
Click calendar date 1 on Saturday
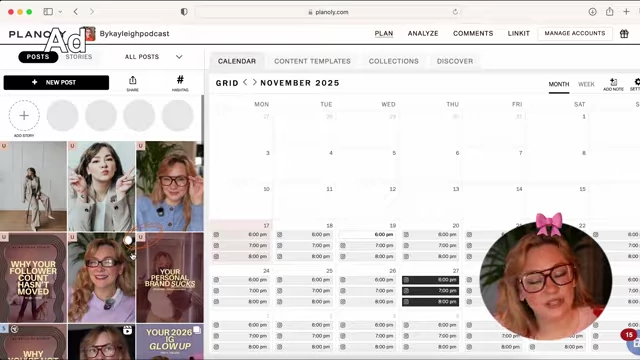[x=584, y=117]
